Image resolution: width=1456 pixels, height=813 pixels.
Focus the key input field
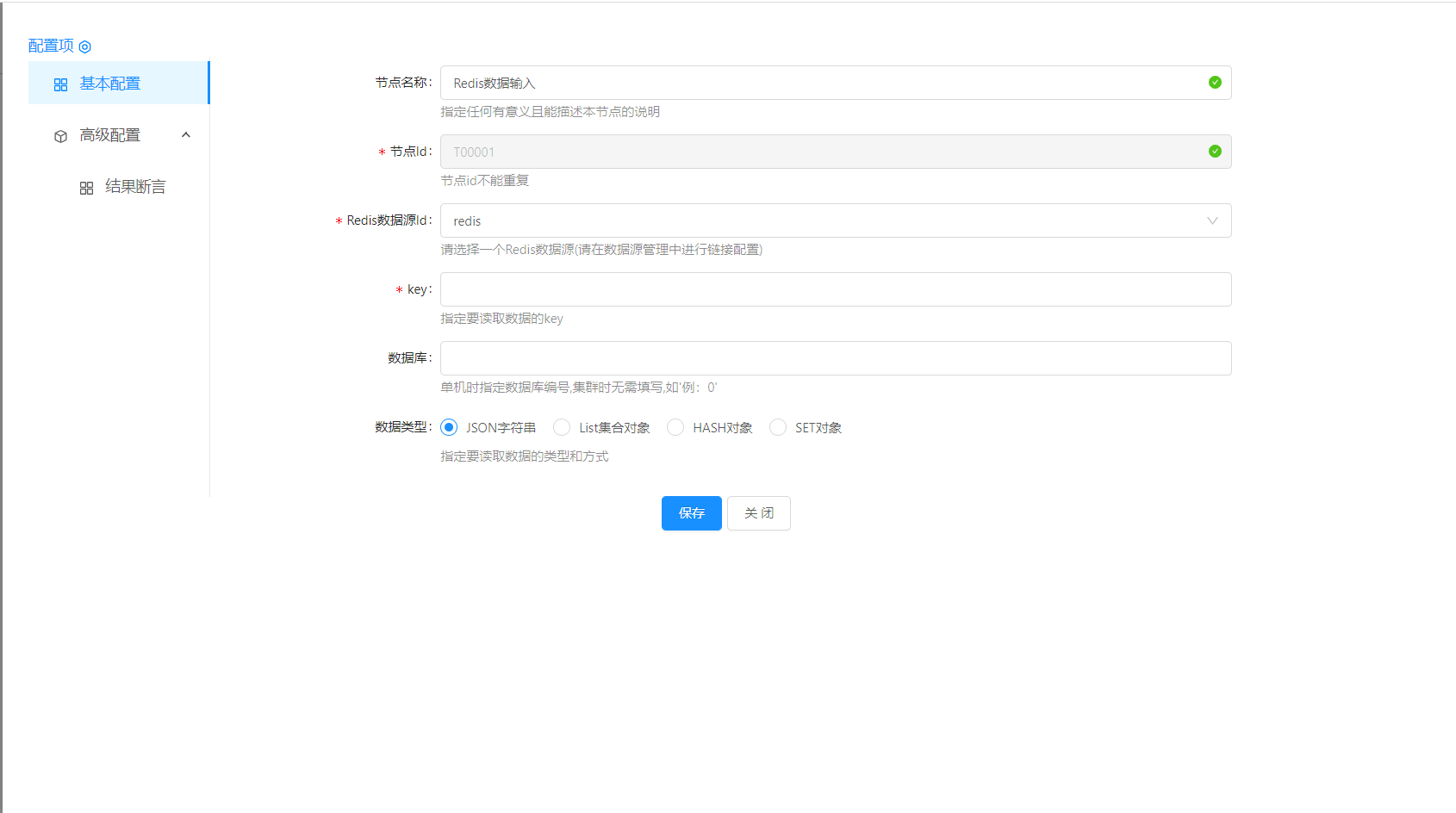835,289
